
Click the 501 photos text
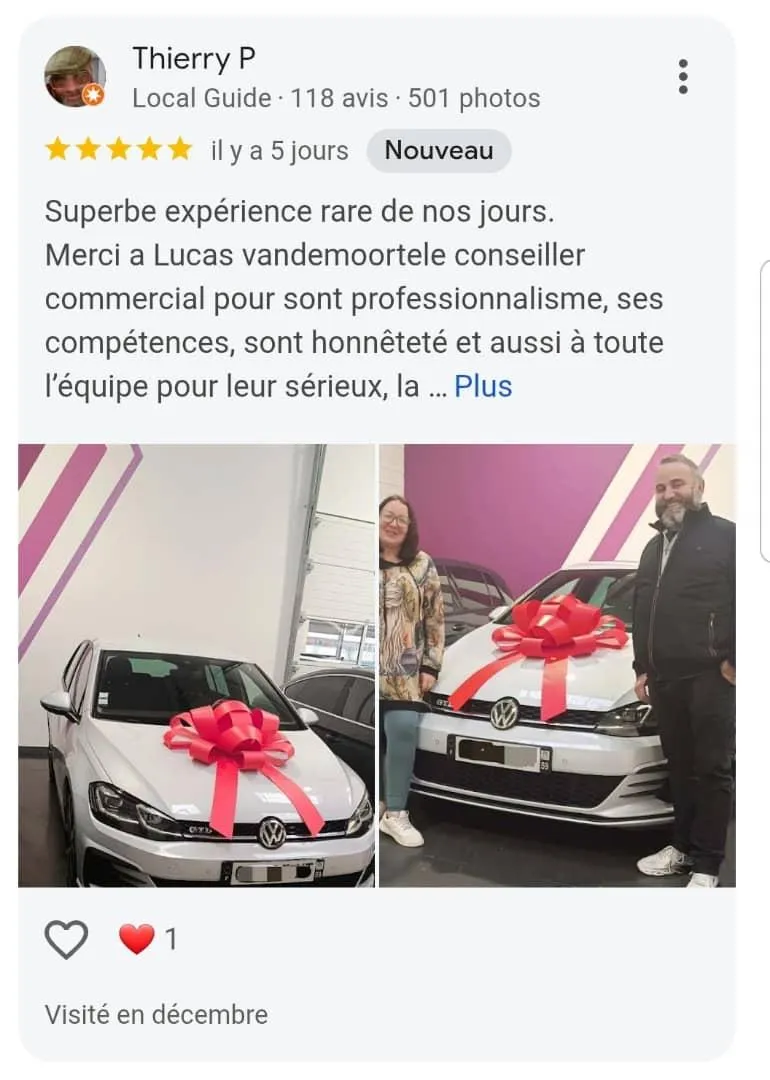tap(474, 98)
